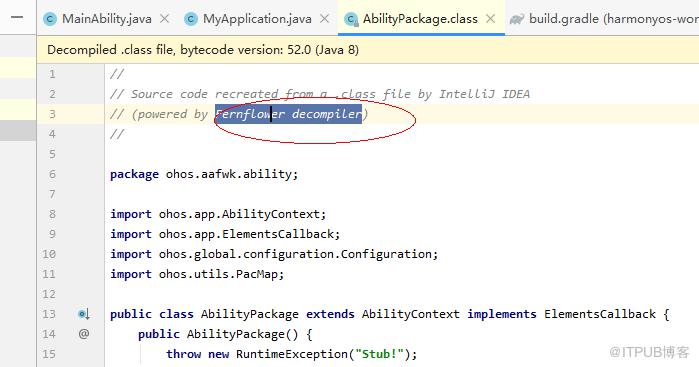Click the build.gradle file icon

tap(517, 19)
